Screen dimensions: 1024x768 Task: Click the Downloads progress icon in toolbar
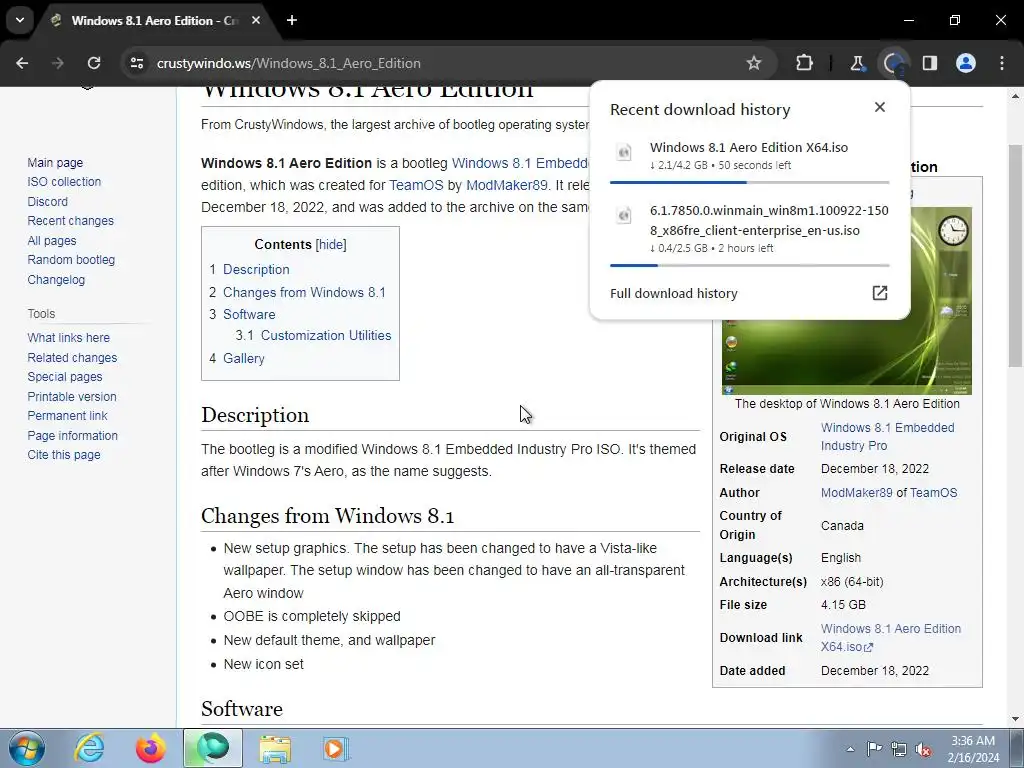[x=893, y=63]
